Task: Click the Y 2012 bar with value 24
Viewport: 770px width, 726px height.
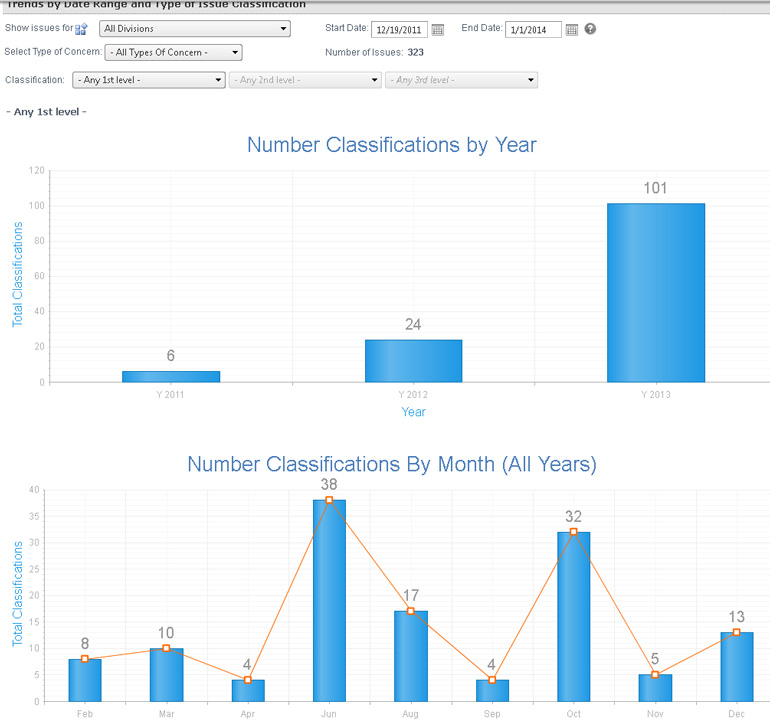Action: coord(413,361)
